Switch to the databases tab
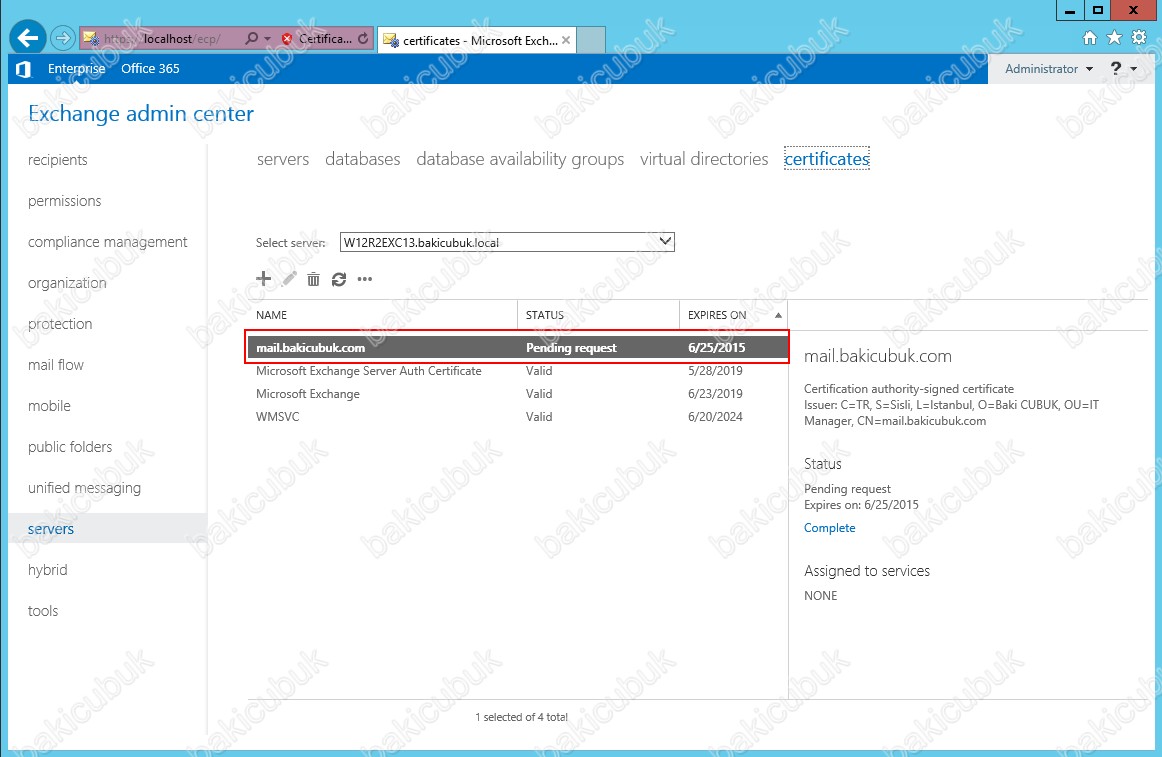The height and width of the screenshot is (757, 1162). [362, 159]
